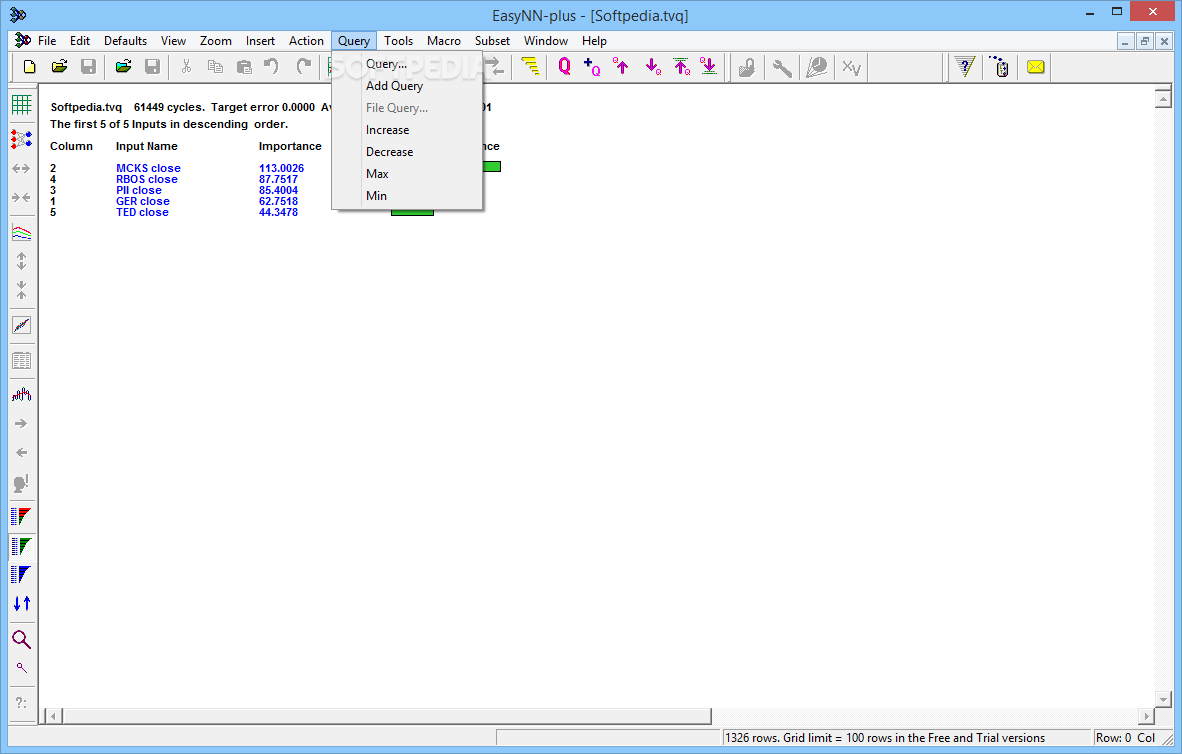Click the yellow envelope mail icon
The height and width of the screenshot is (754, 1182).
[1036, 67]
